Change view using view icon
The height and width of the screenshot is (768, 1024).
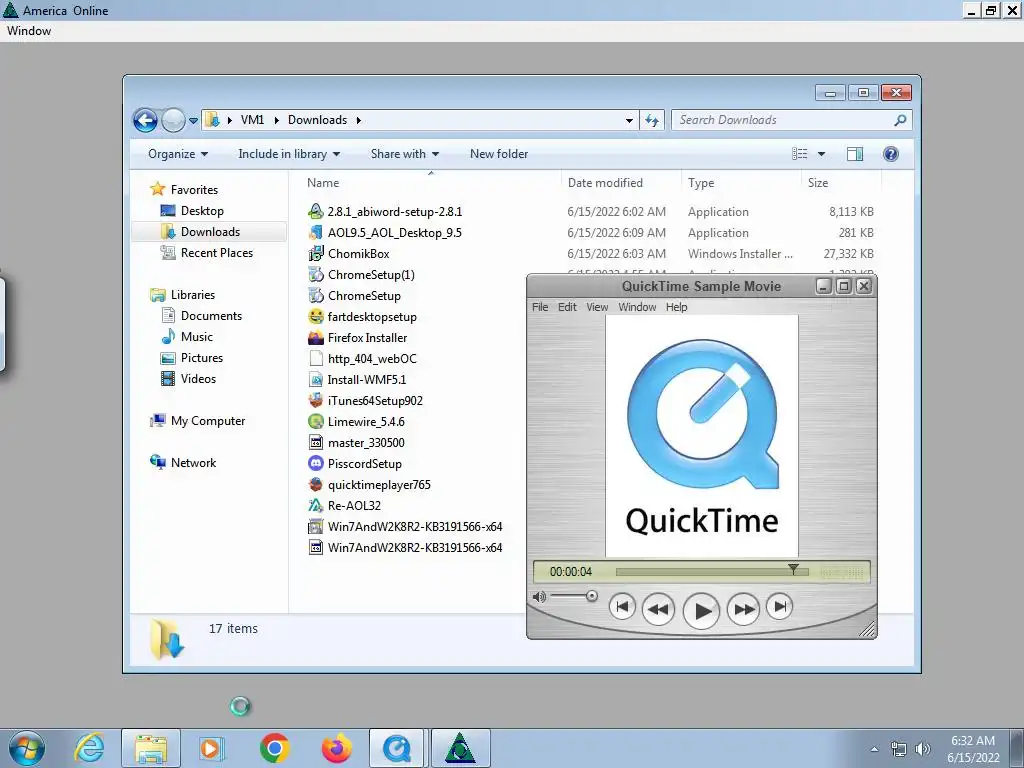[x=799, y=154]
